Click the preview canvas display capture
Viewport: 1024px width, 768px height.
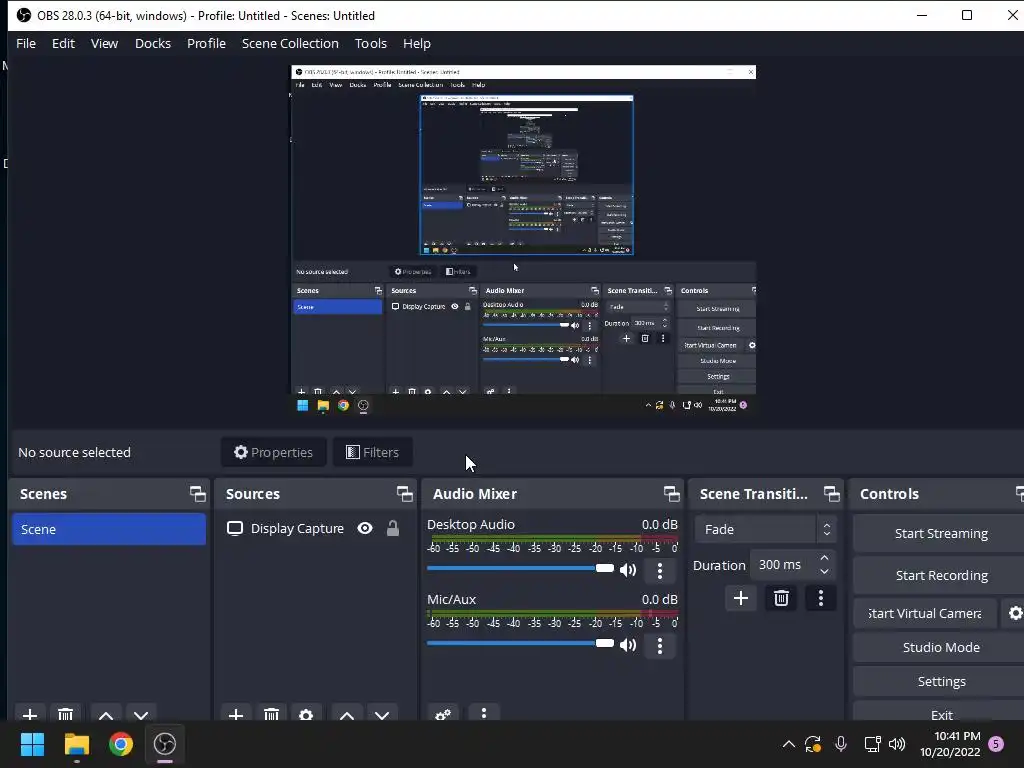coord(523,239)
